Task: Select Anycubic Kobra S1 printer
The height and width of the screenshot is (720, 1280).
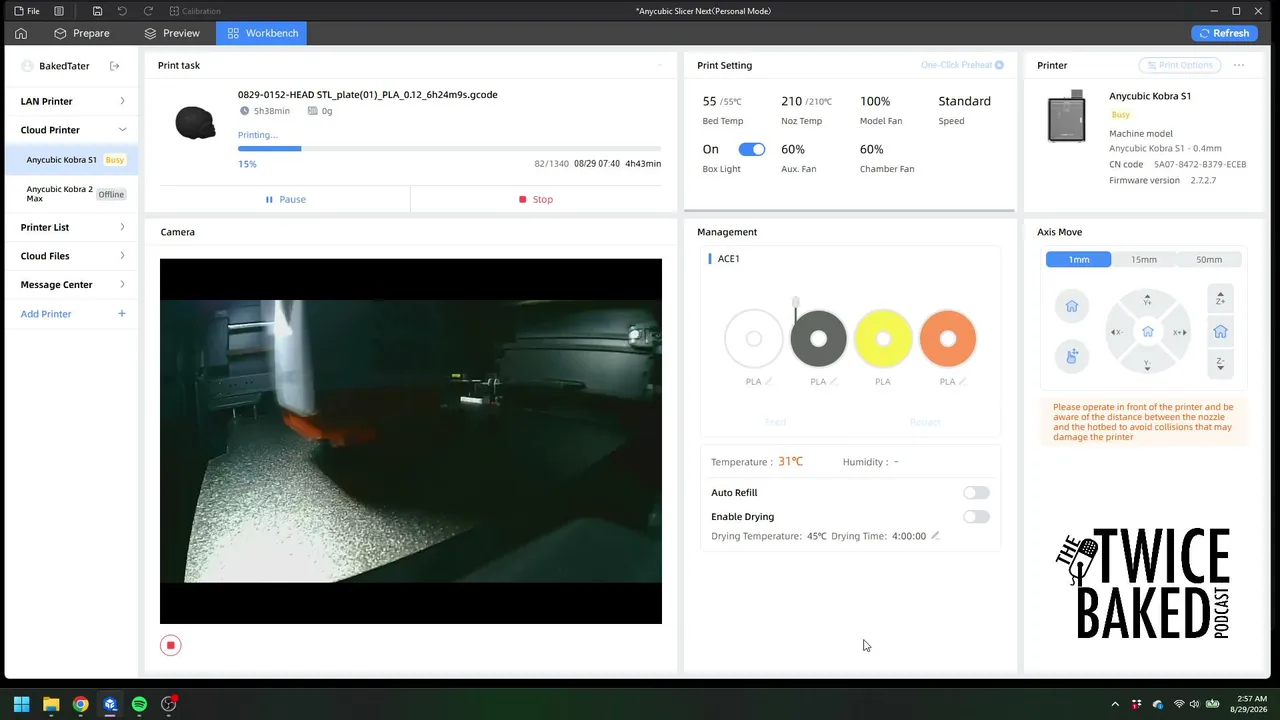Action: 72,160
